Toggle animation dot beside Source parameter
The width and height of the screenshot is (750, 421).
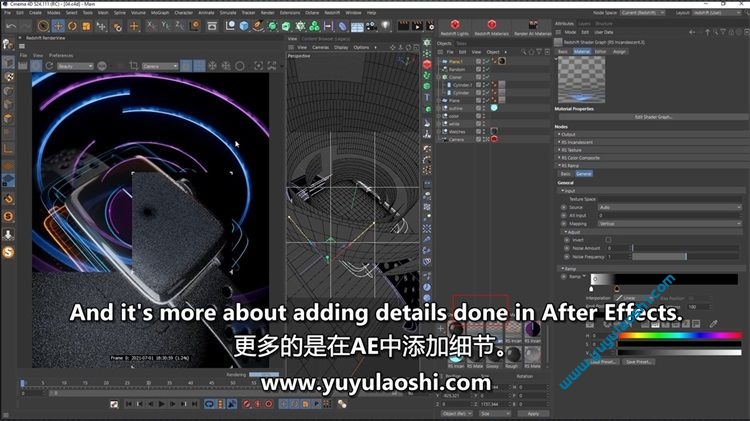pos(563,207)
